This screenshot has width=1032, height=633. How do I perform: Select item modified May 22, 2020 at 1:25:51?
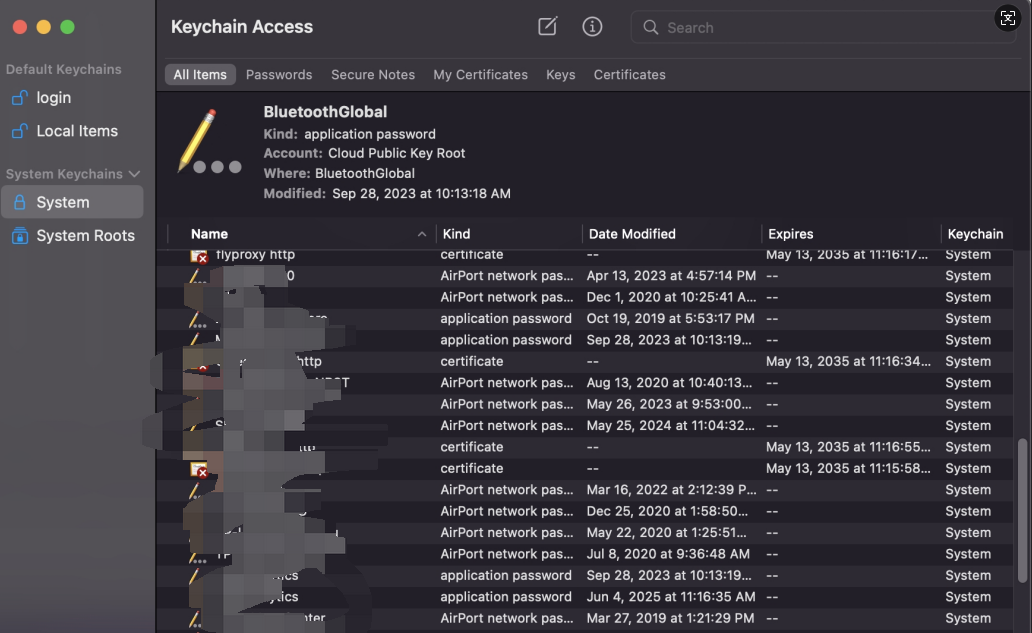pos(666,533)
